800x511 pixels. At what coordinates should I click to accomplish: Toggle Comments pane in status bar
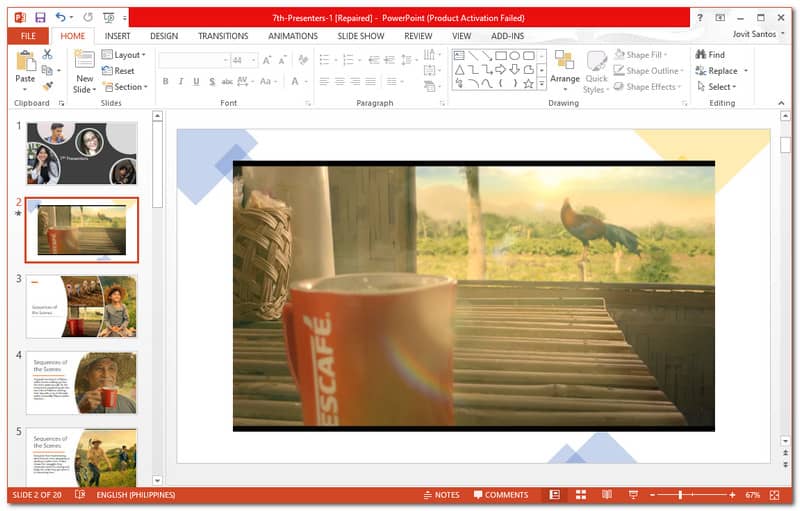coord(501,495)
